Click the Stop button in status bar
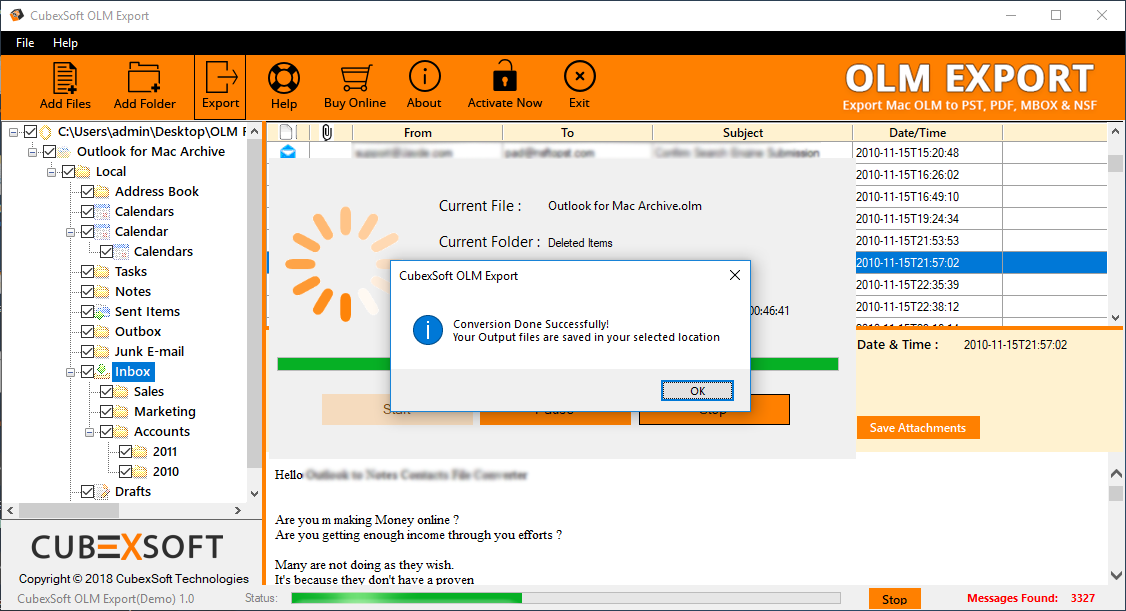The height and width of the screenshot is (611, 1126). coord(894,600)
